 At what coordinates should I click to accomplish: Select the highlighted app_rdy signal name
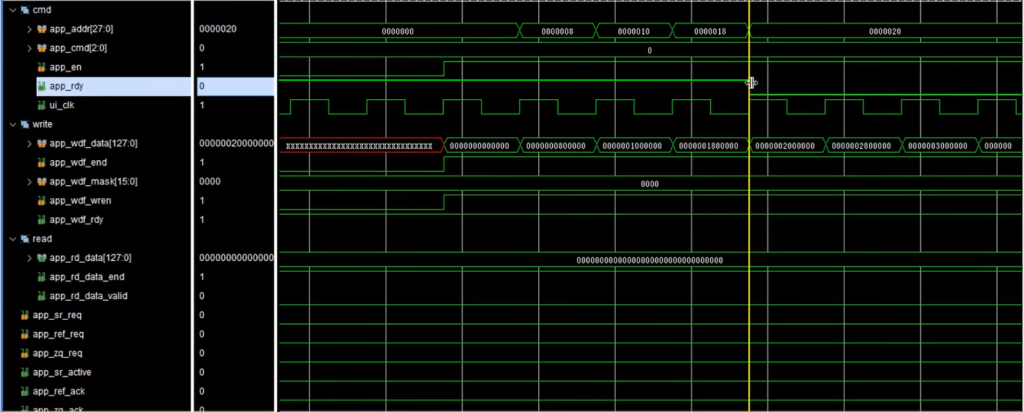pos(67,86)
